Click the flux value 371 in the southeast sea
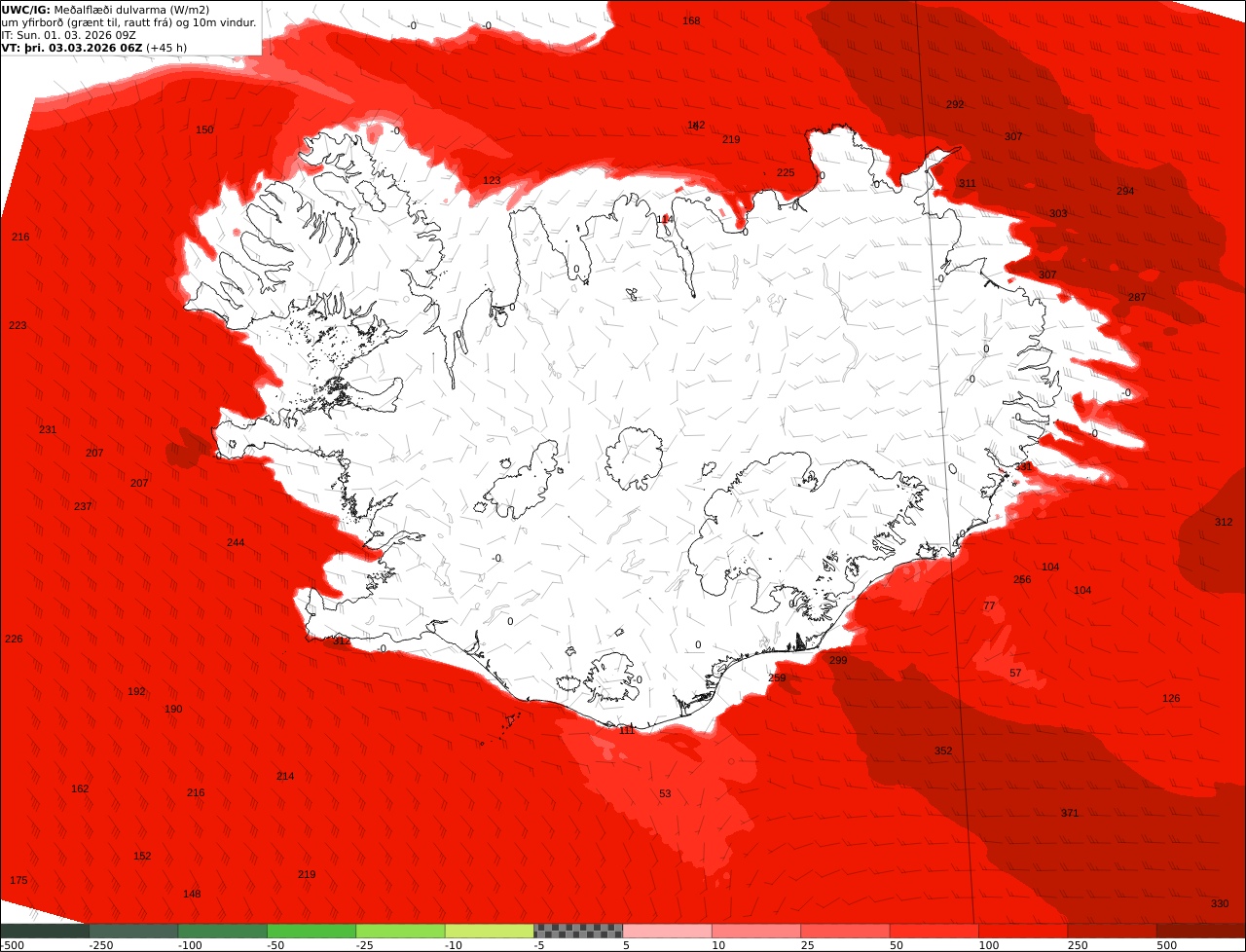 click(1070, 813)
